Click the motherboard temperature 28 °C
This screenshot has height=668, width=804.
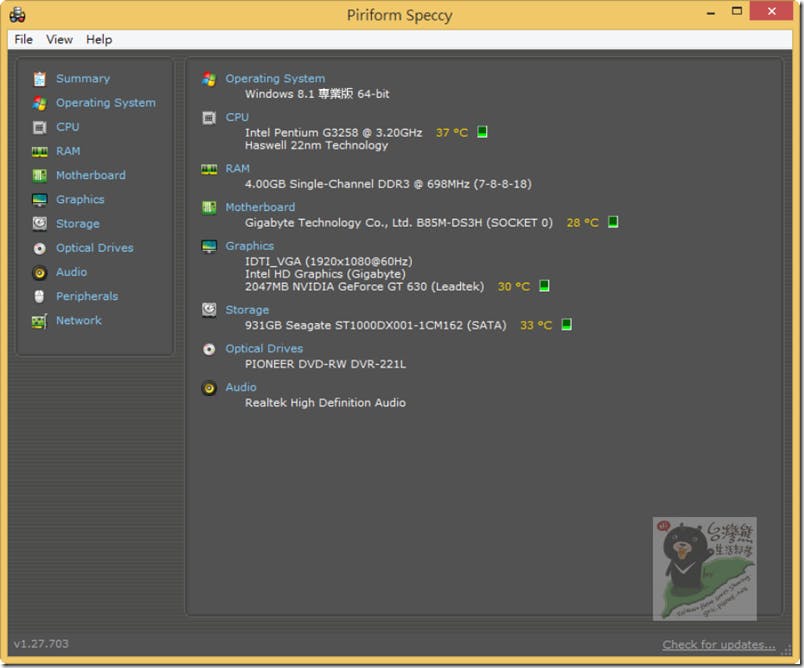(x=582, y=223)
